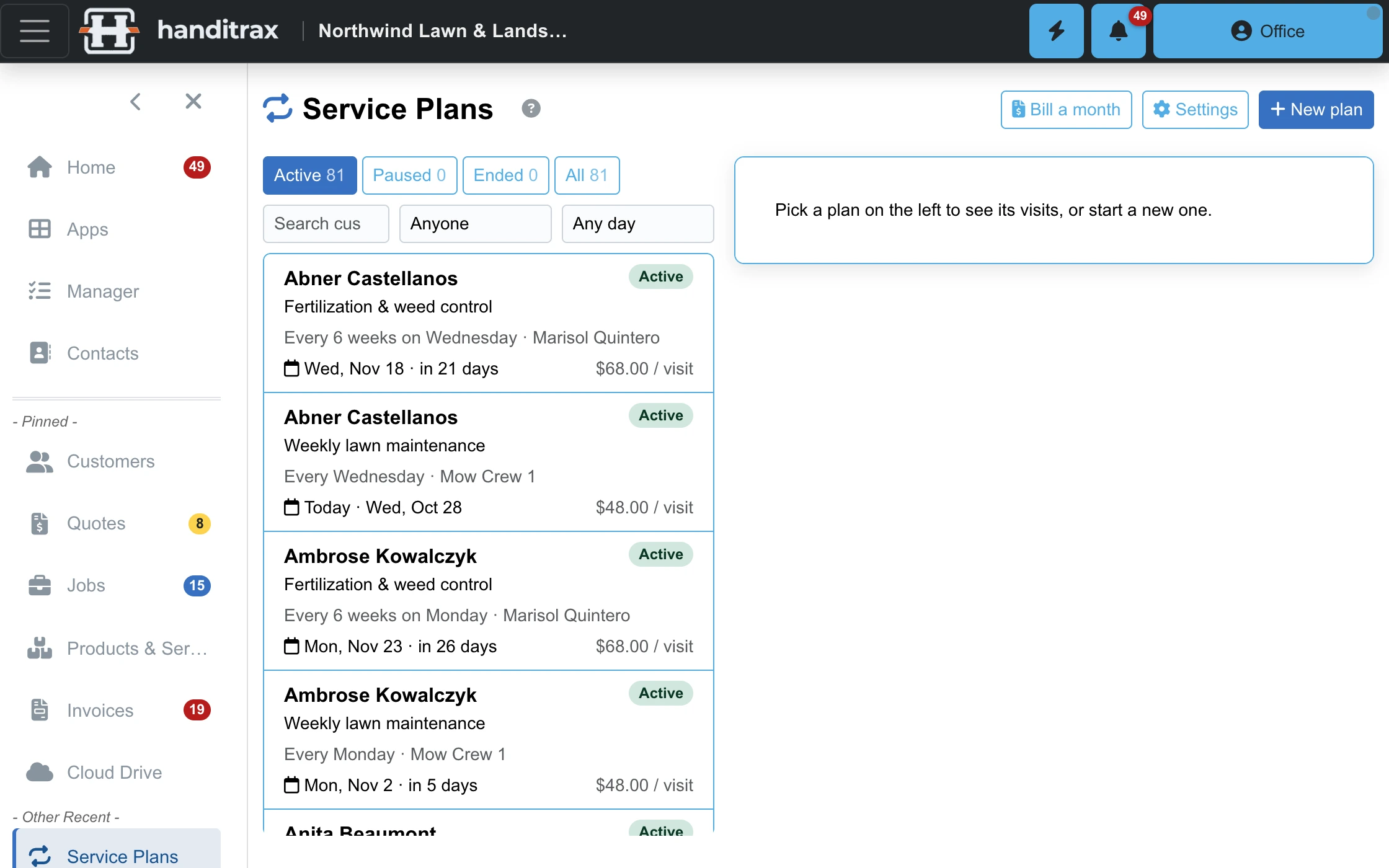1389x868 pixels.
Task: Click the Bill a month button
Action: pyautogui.click(x=1066, y=110)
